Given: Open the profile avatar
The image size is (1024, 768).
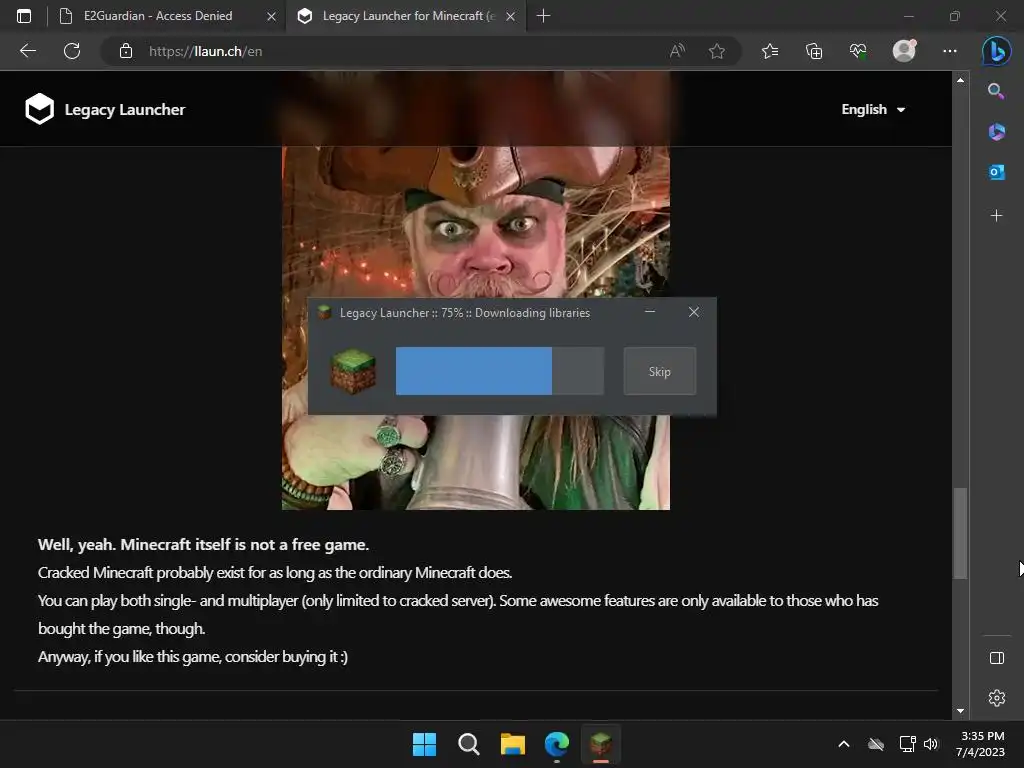Looking at the screenshot, I should click(904, 51).
